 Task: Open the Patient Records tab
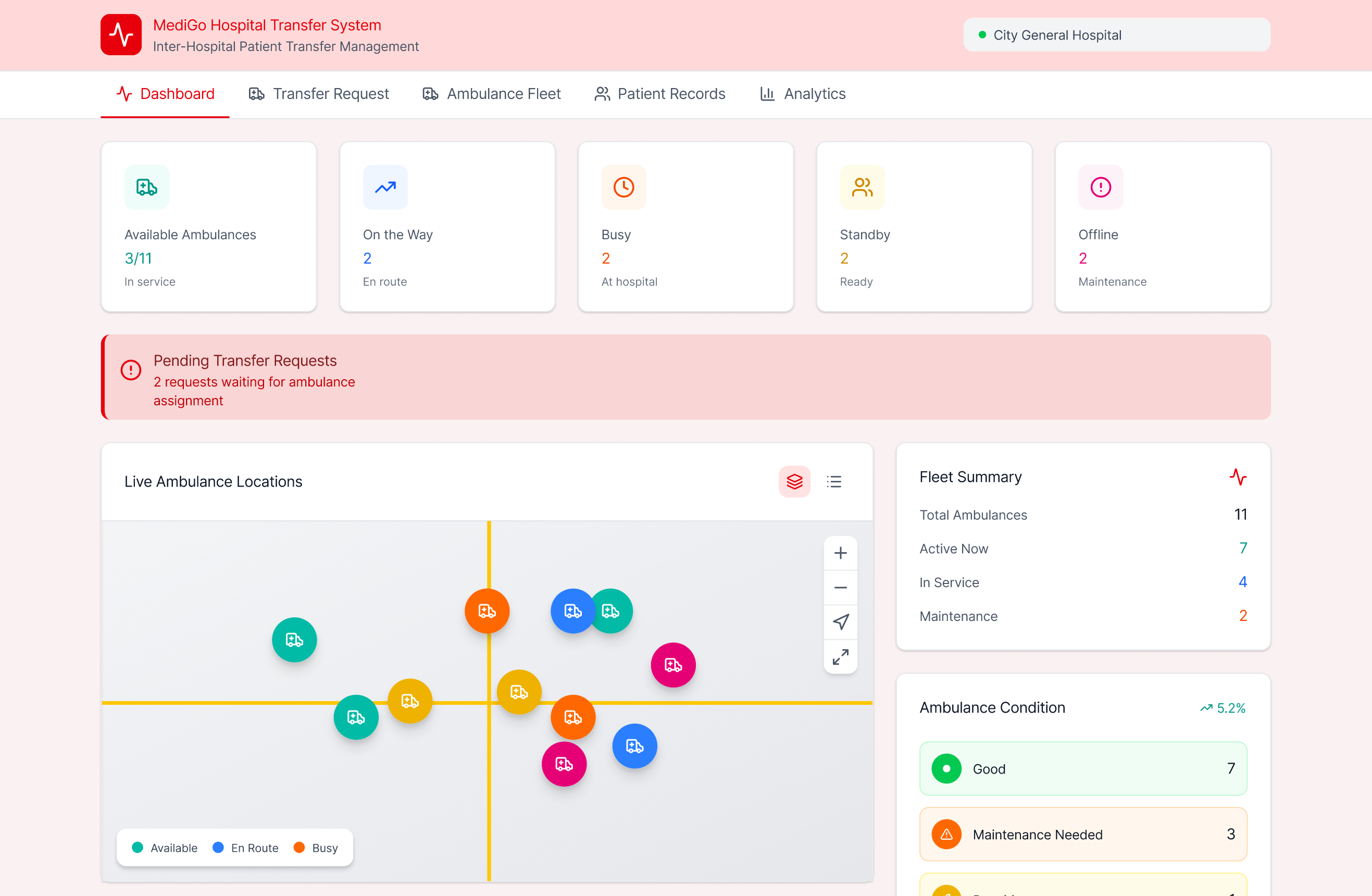660,94
